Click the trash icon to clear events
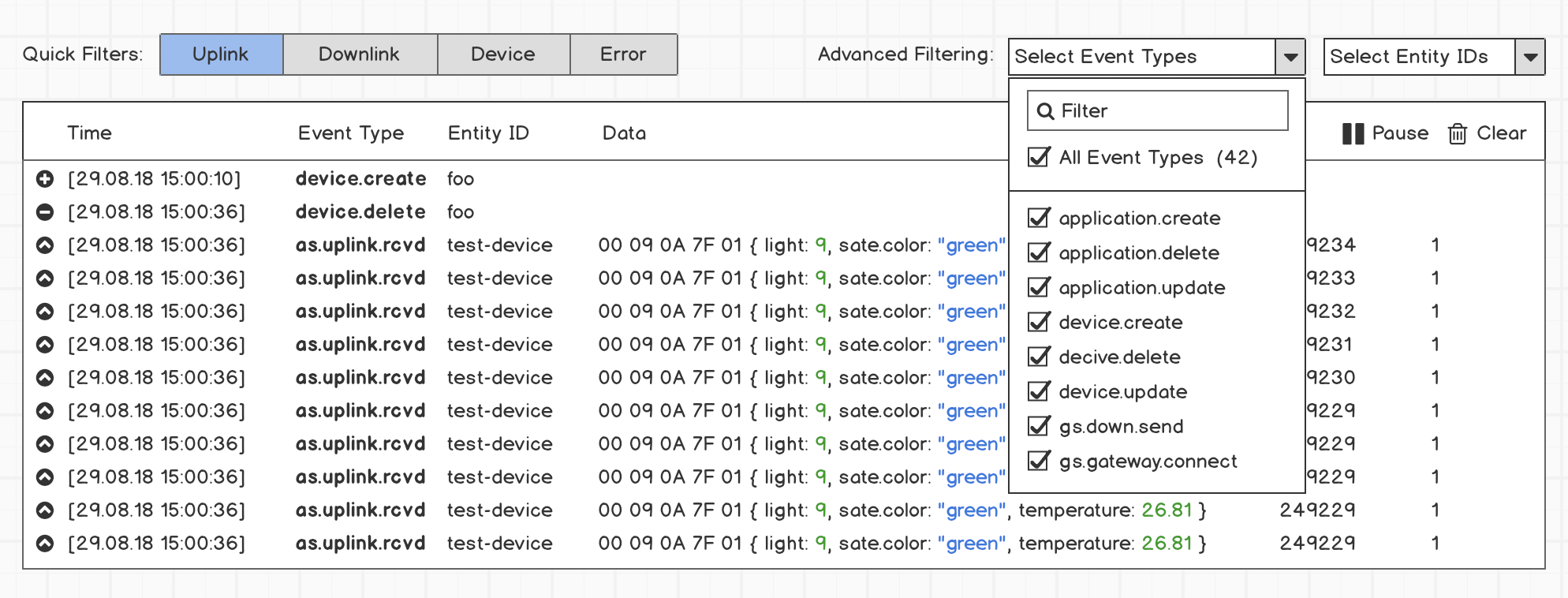The width and height of the screenshot is (1568, 598). point(1457,133)
